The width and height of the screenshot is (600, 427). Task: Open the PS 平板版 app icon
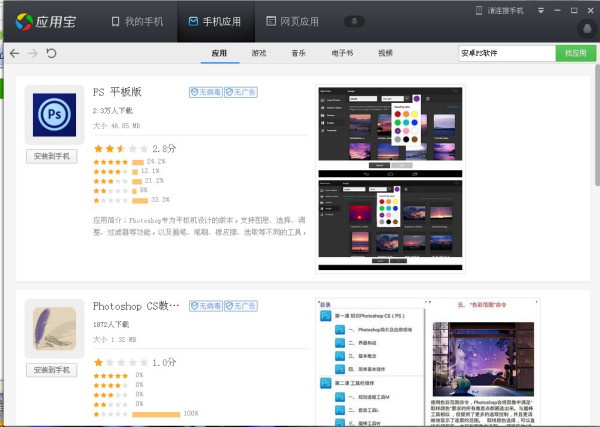(54, 115)
